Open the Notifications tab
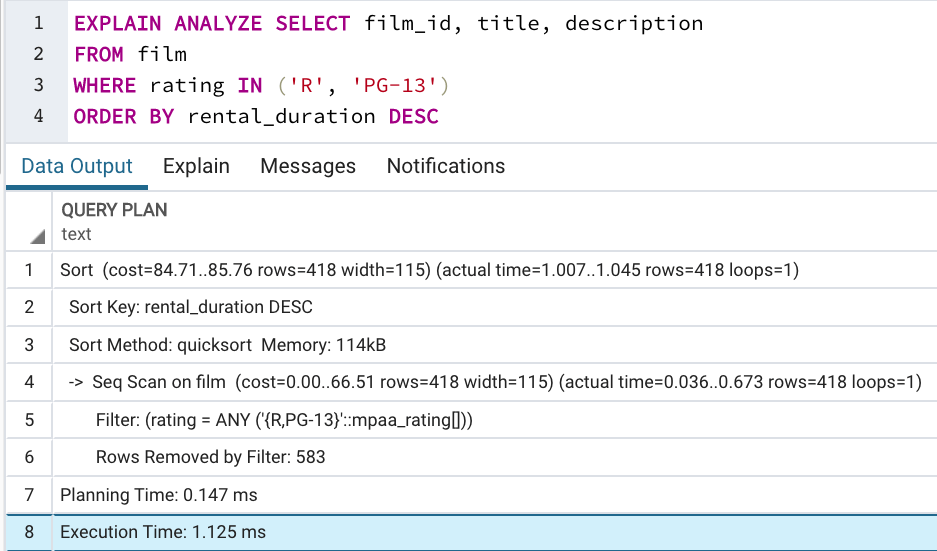This screenshot has width=937, height=551. [446, 166]
